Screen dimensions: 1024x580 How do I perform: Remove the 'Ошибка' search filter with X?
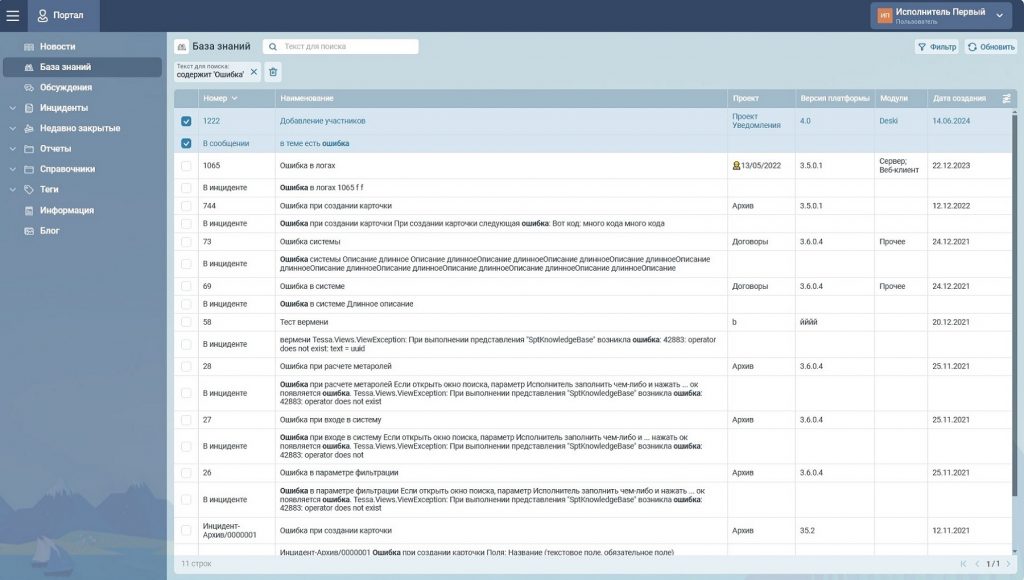(254, 72)
